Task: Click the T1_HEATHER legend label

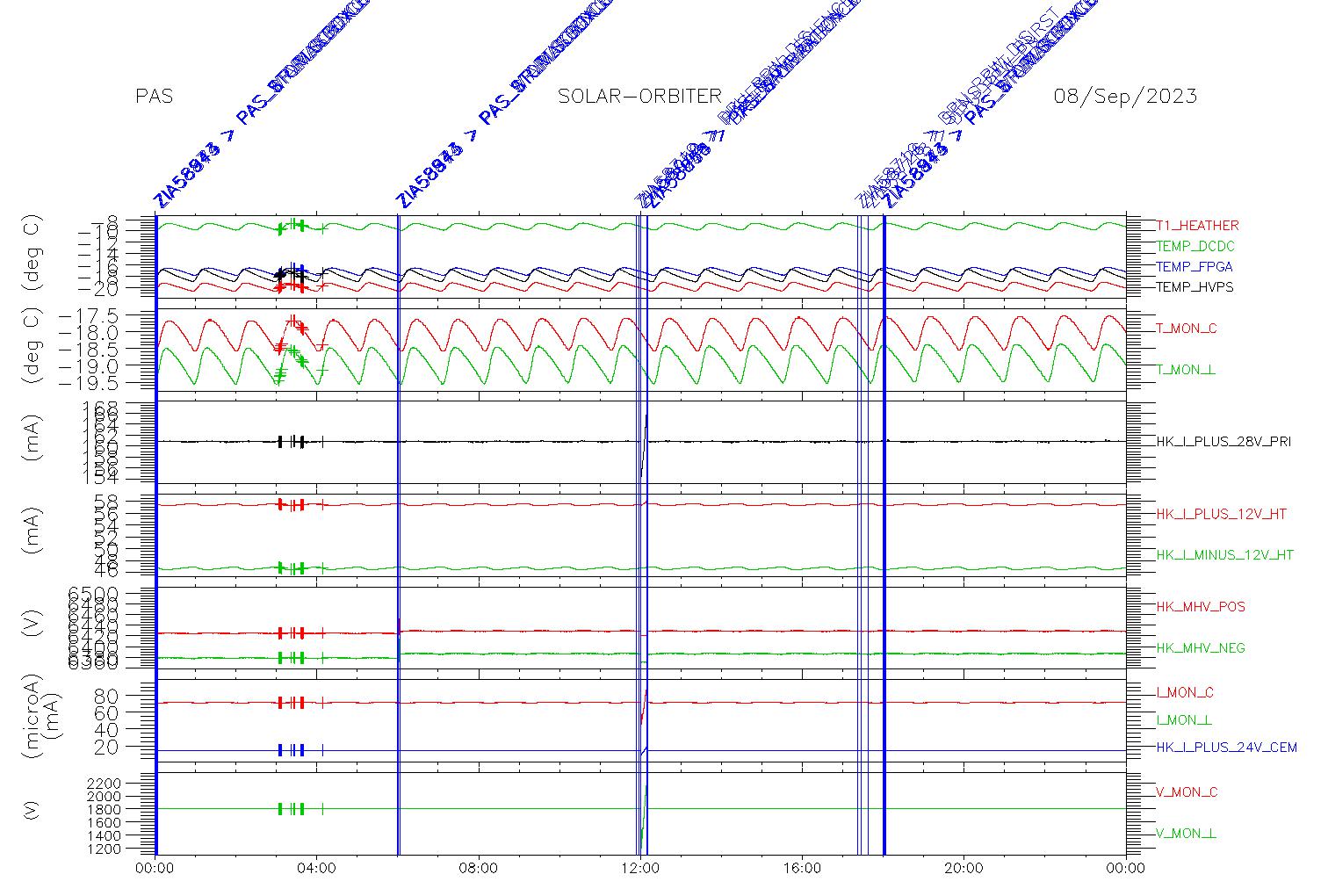Action: (1197, 226)
